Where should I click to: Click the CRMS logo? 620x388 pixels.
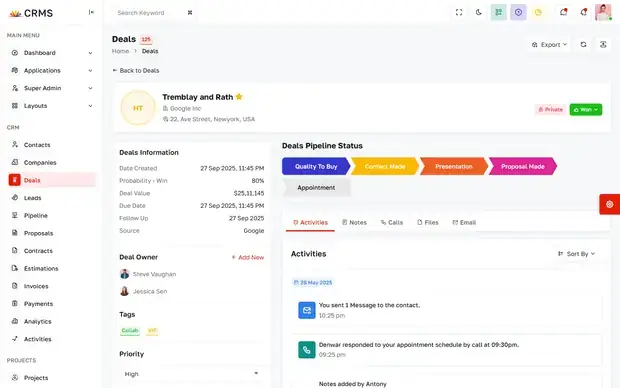[x=31, y=13]
